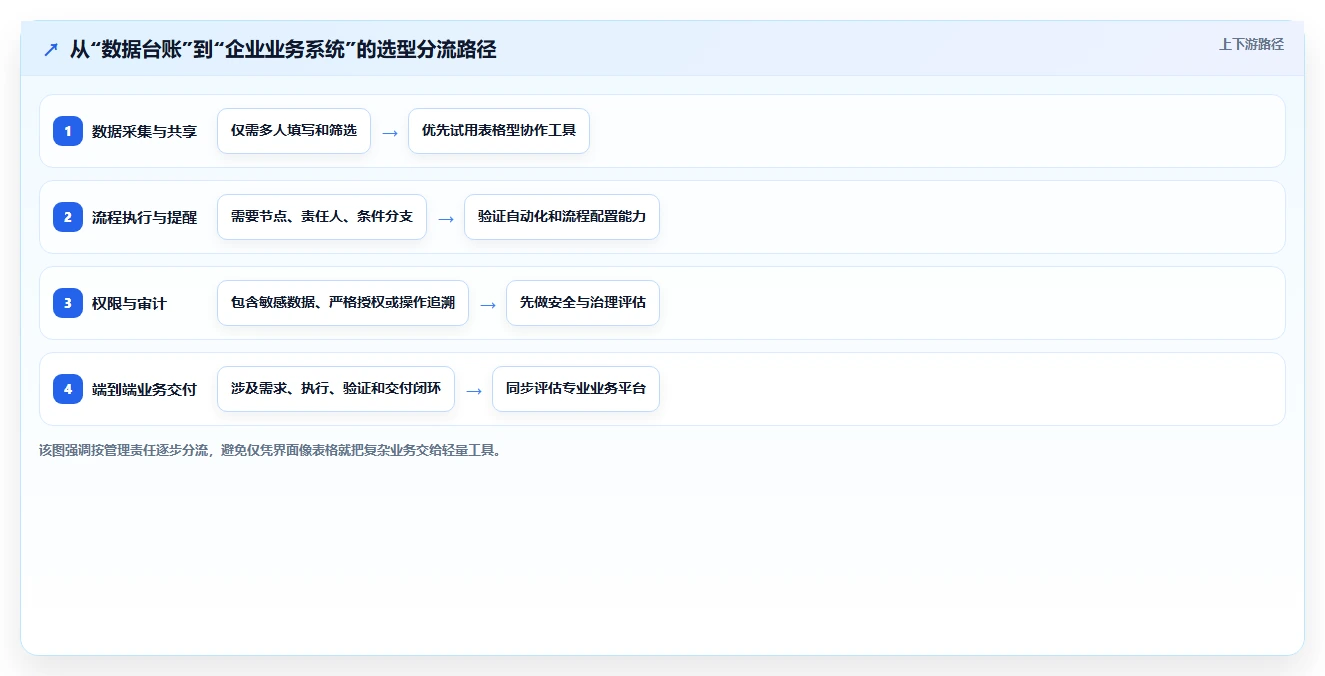Click the diagonal arrow icon beside the title
1325x676 pixels.
click(x=51, y=50)
